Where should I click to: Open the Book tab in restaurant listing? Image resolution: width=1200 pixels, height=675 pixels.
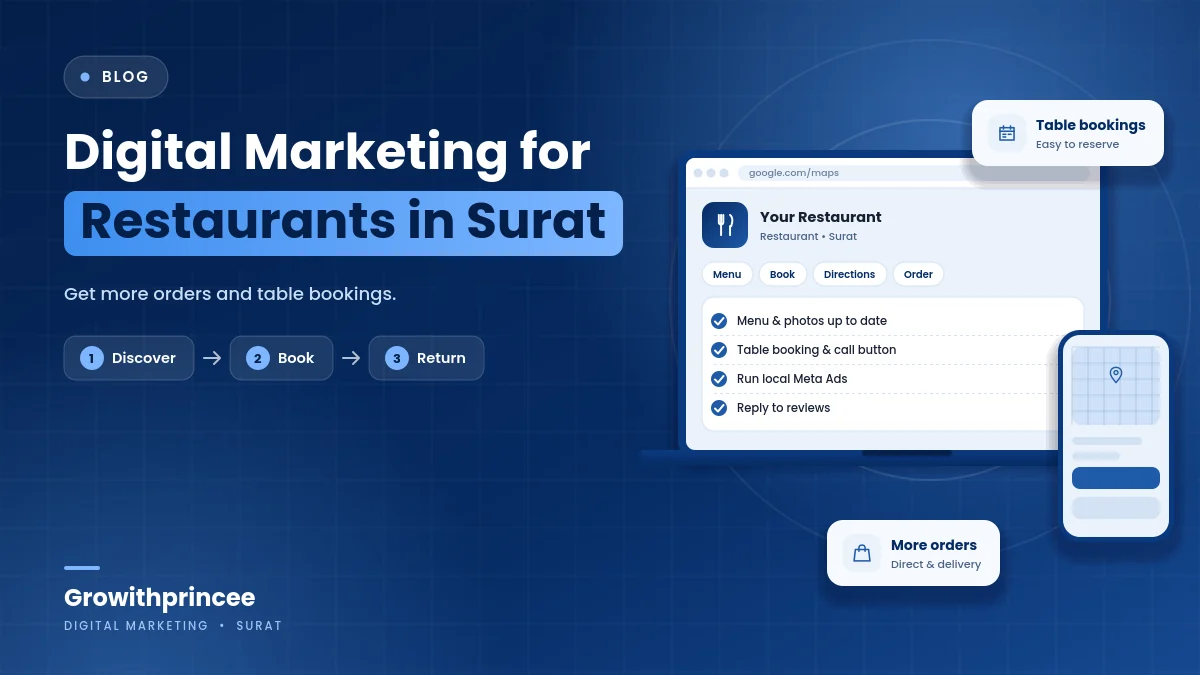click(783, 274)
